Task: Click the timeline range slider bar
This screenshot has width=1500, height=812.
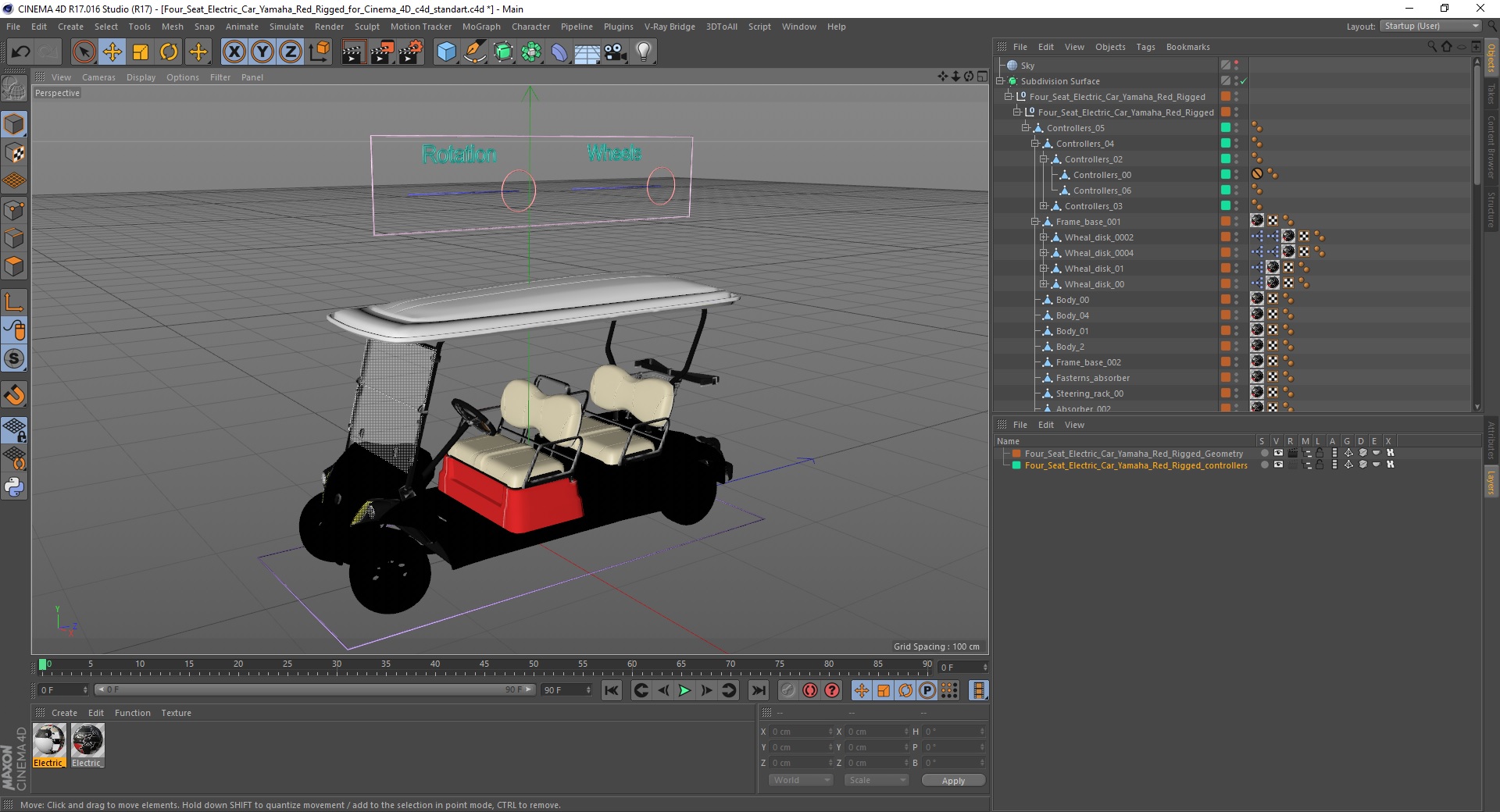Action: point(314,689)
